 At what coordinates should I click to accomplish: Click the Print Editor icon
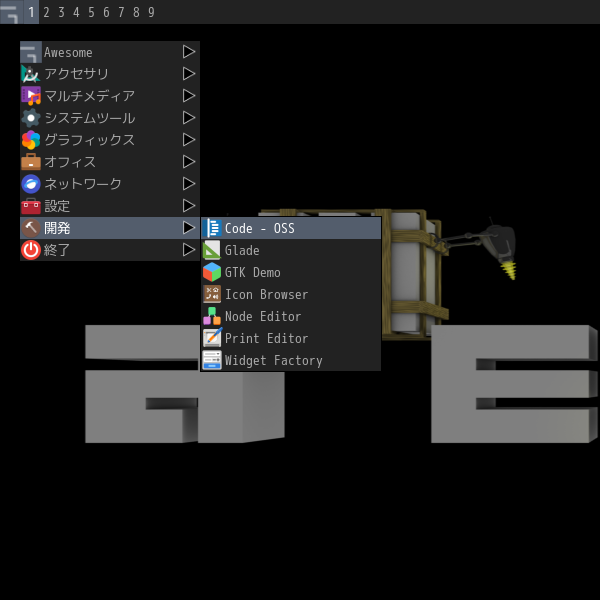(212, 338)
